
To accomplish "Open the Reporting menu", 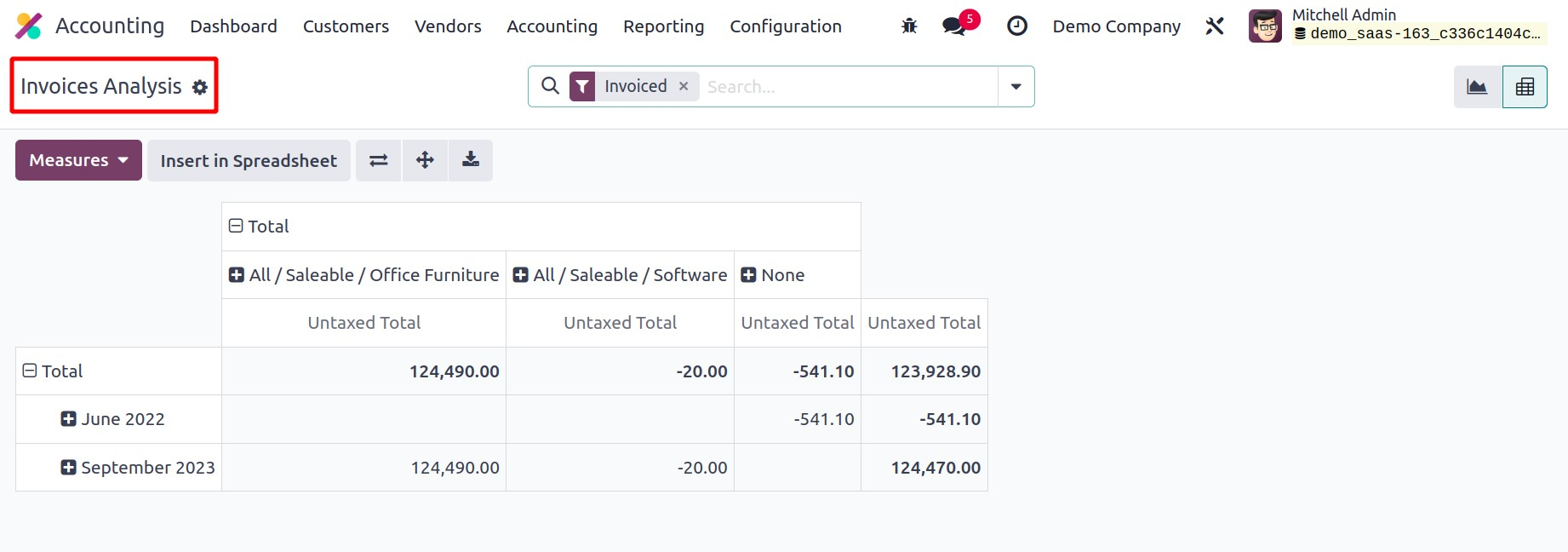I will point(663,26).
